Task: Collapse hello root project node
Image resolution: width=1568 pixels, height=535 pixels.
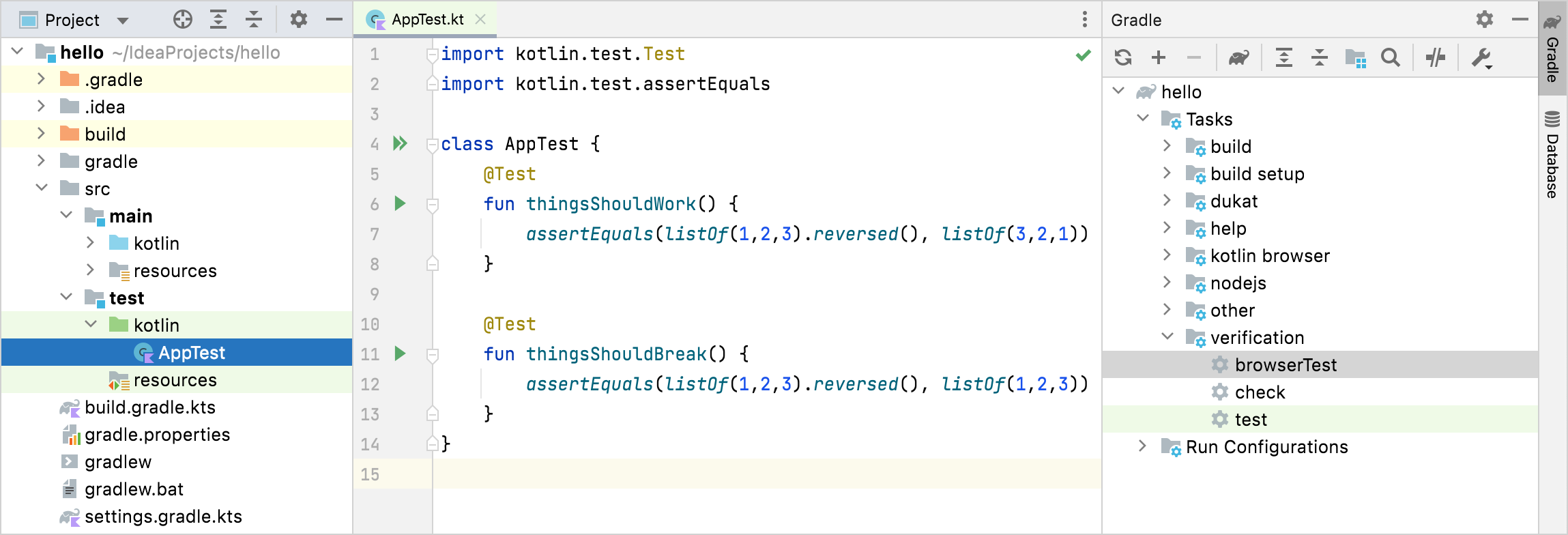Action: coord(18,51)
